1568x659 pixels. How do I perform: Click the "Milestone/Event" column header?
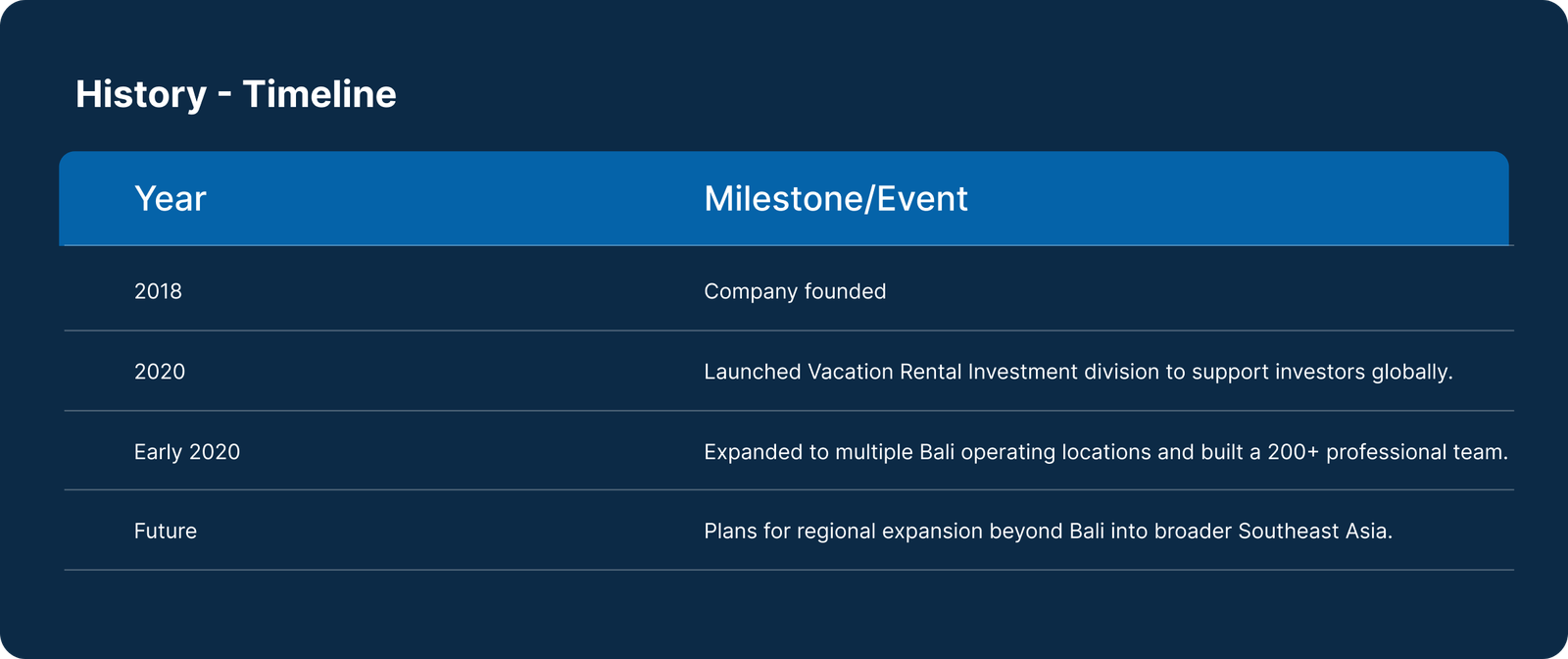coord(836,199)
